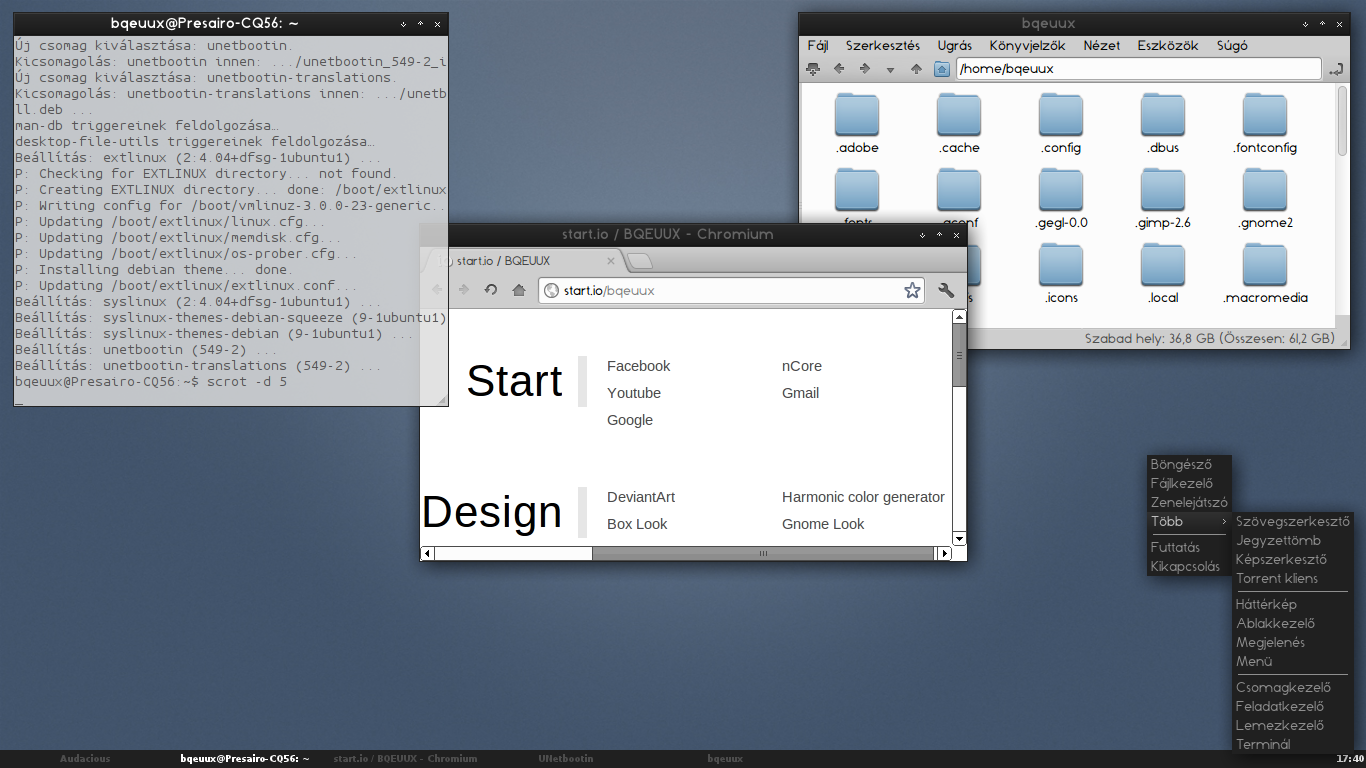
Task: Select Csomagkezelő in the submenu
Action: tap(1293, 687)
